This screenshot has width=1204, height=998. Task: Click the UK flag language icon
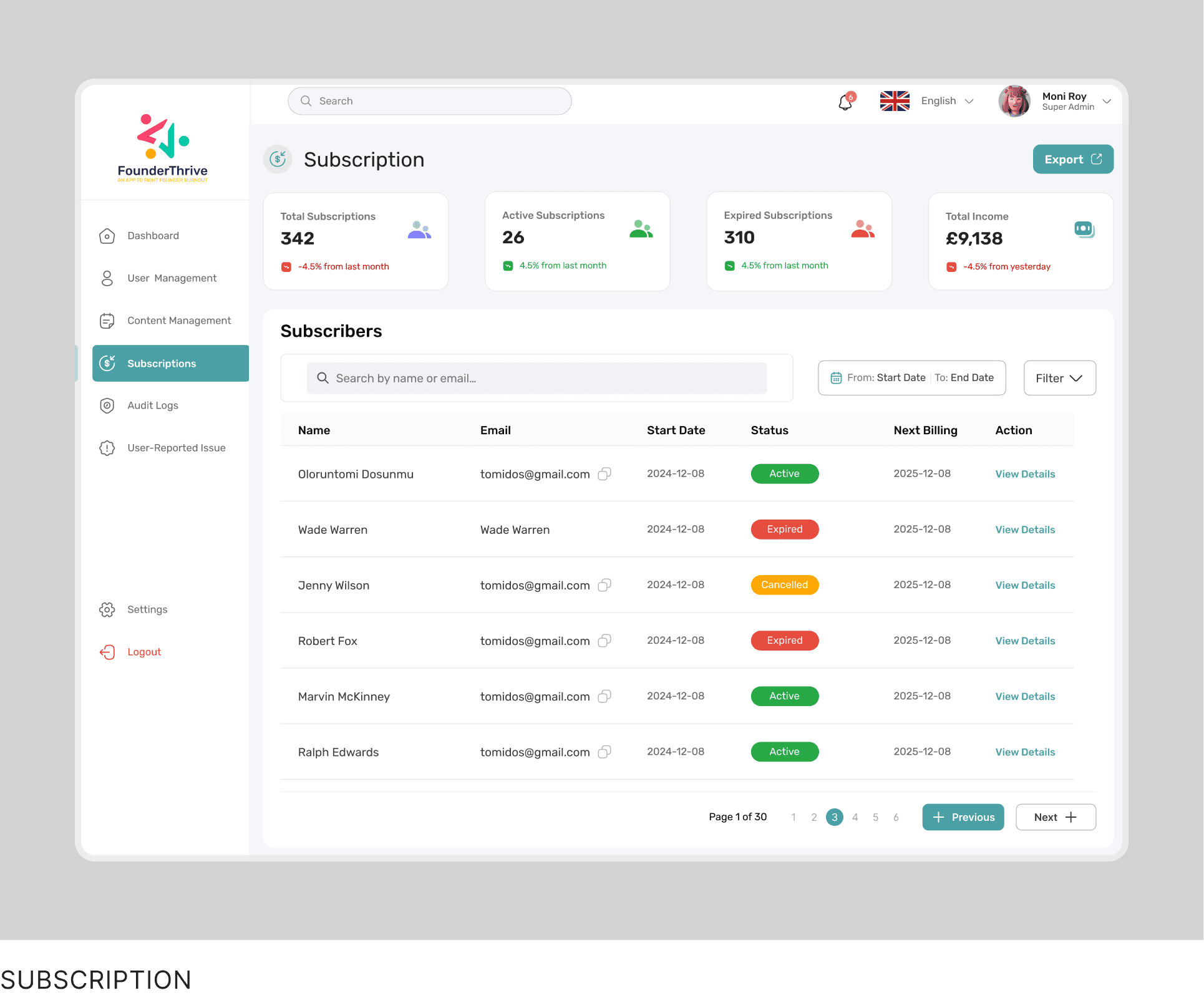(x=895, y=101)
